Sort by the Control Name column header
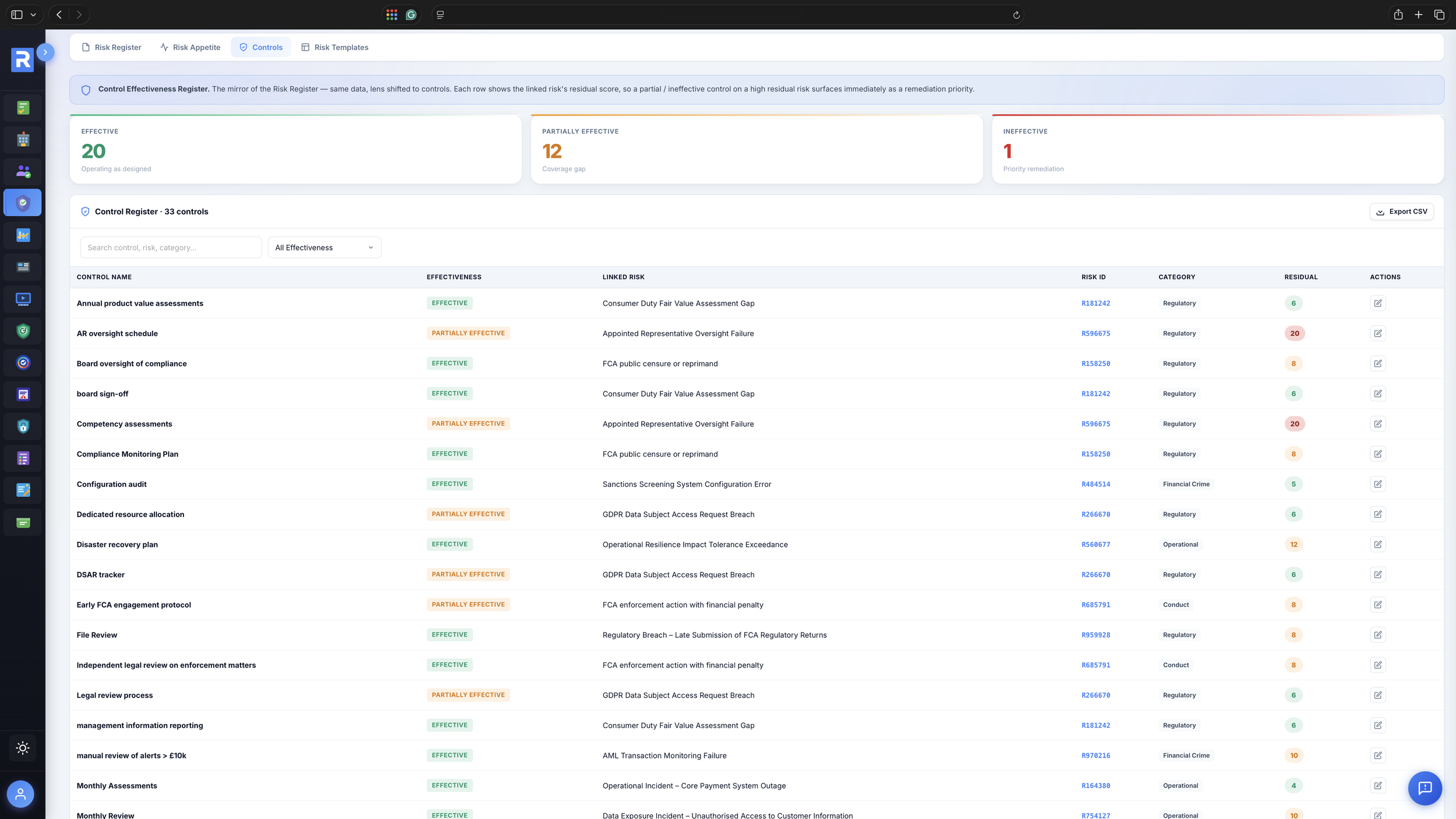This screenshot has width=1456, height=819. (x=104, y=277)
